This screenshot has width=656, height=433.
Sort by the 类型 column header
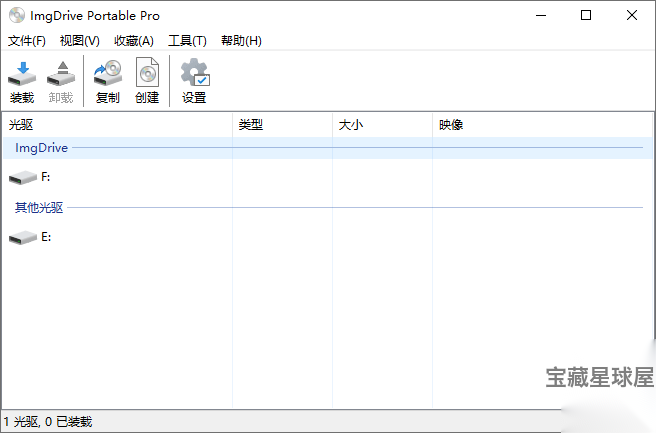282,125
